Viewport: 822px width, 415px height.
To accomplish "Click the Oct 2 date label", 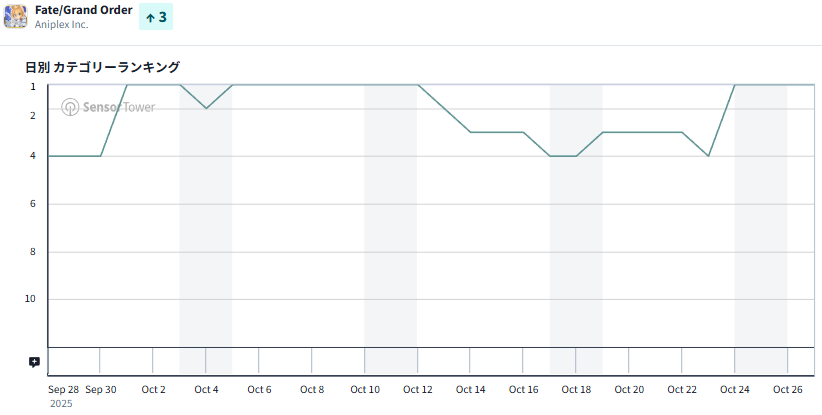I will (x=153, y=390).
